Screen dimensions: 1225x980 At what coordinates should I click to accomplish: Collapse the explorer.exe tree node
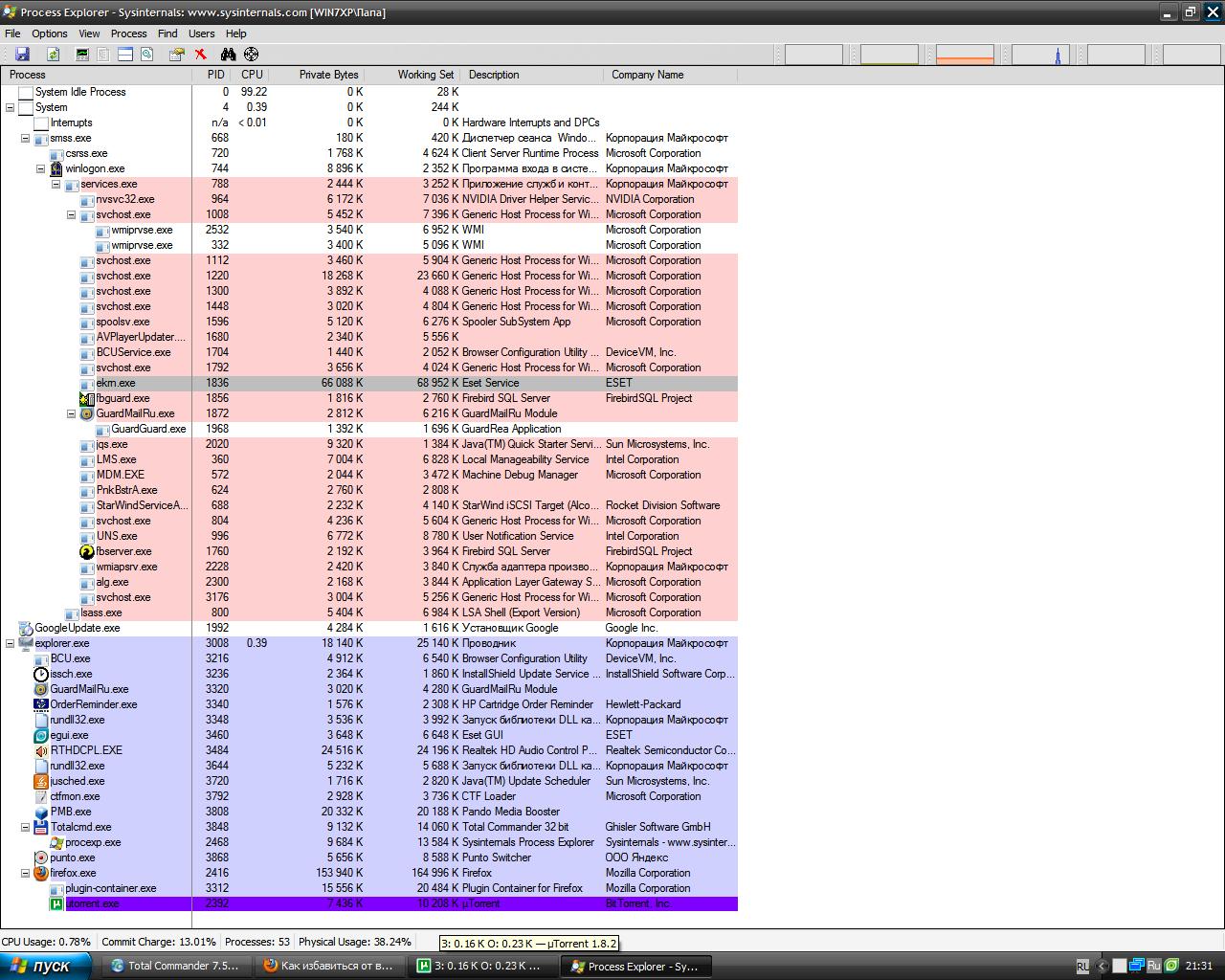tap(11, 643)
